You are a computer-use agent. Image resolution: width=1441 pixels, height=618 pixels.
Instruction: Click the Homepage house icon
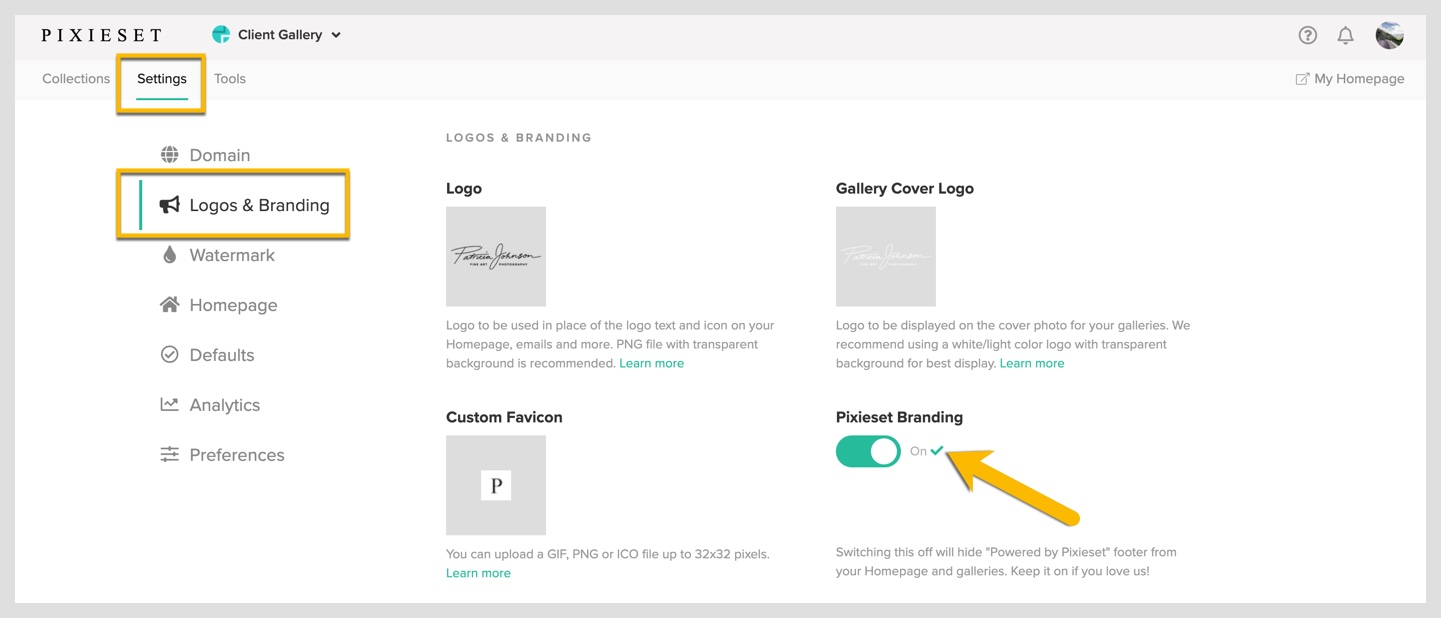point(170,305)
